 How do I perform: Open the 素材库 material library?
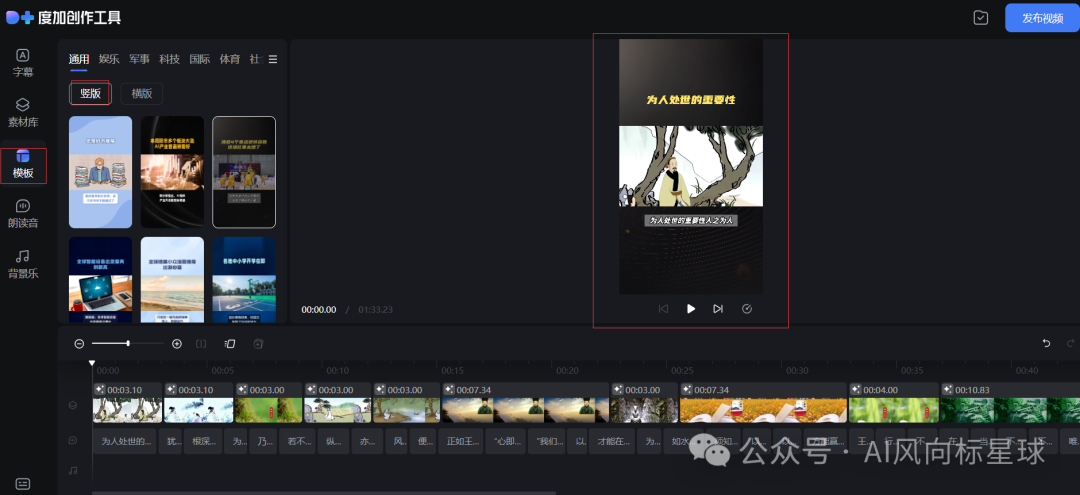(x=22, y=112)
